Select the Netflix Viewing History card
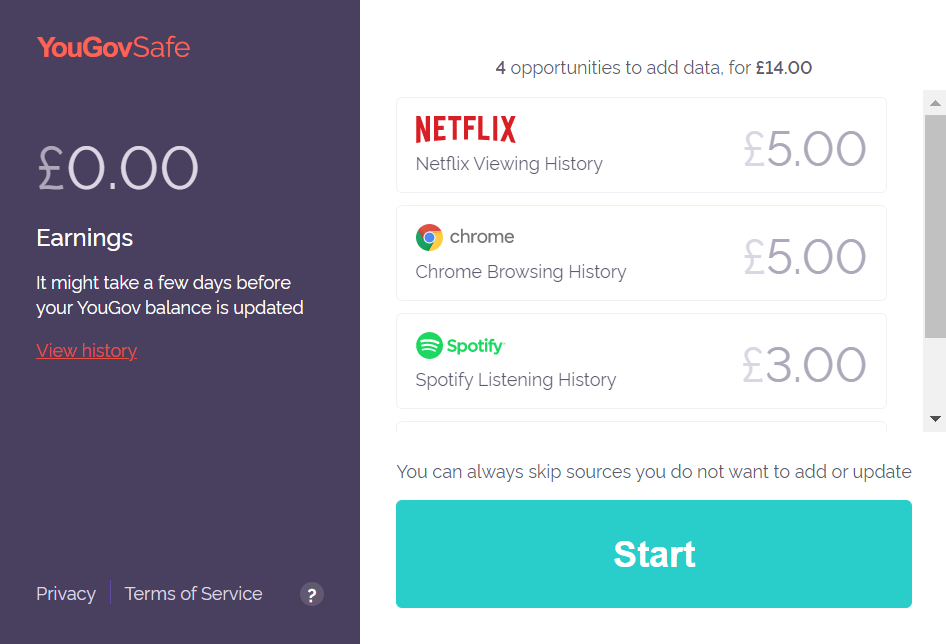 pos(641,144)
